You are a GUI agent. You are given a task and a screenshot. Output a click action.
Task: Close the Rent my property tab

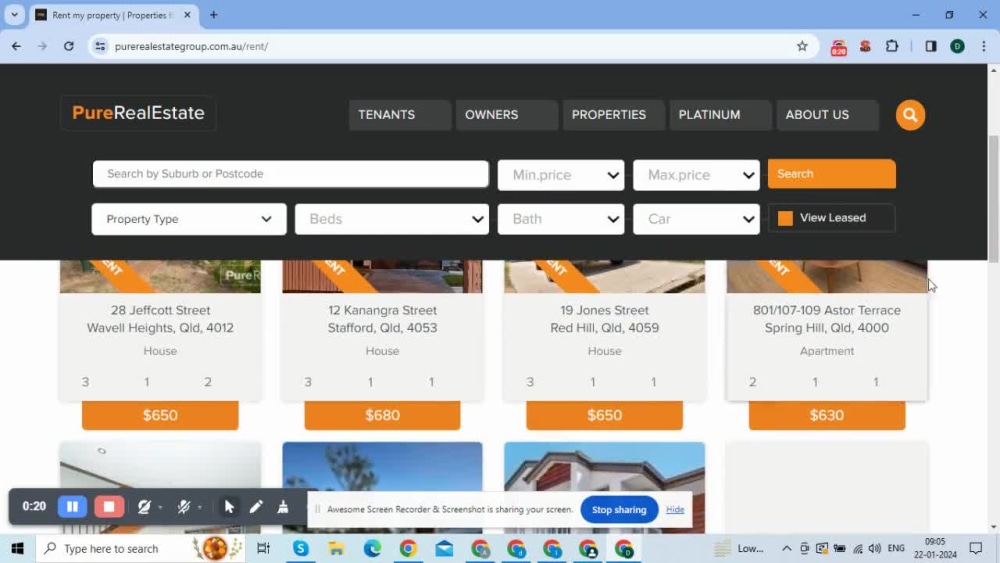(x=187, y=15)
